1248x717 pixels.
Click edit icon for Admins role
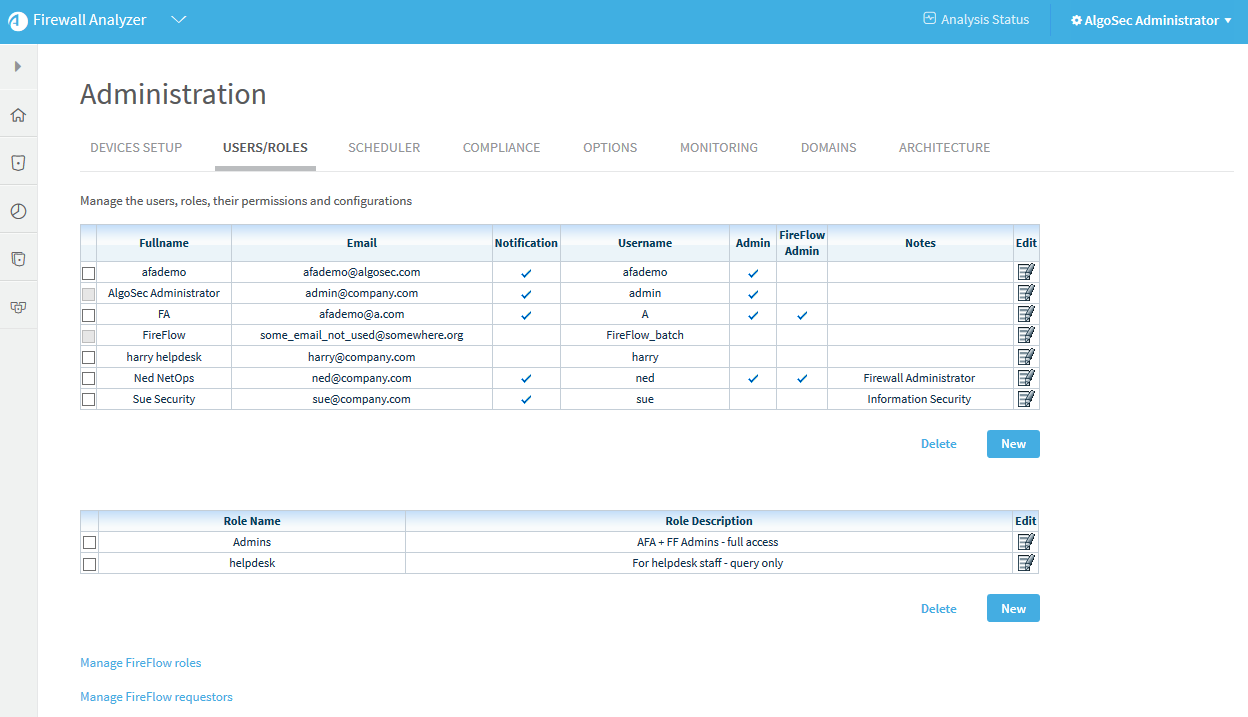(1025, 542)
